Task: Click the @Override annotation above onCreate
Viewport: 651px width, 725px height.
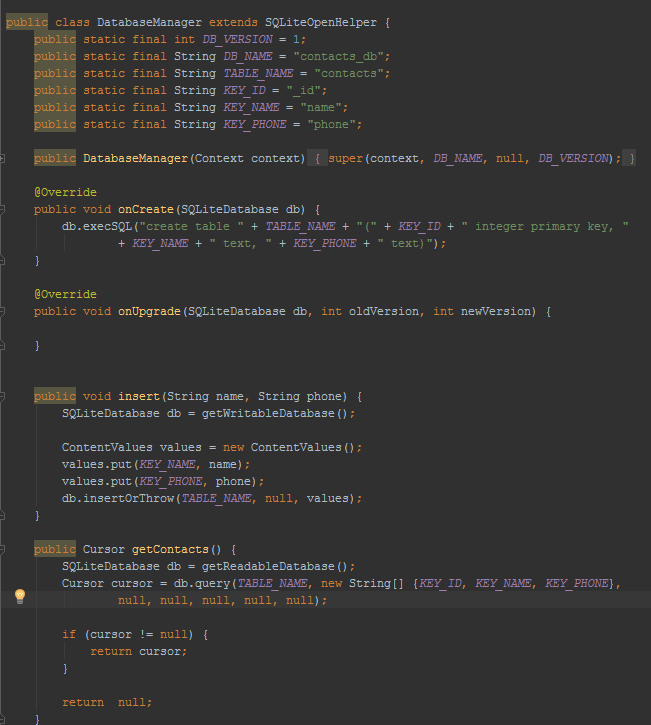Action: coord(65,192)
